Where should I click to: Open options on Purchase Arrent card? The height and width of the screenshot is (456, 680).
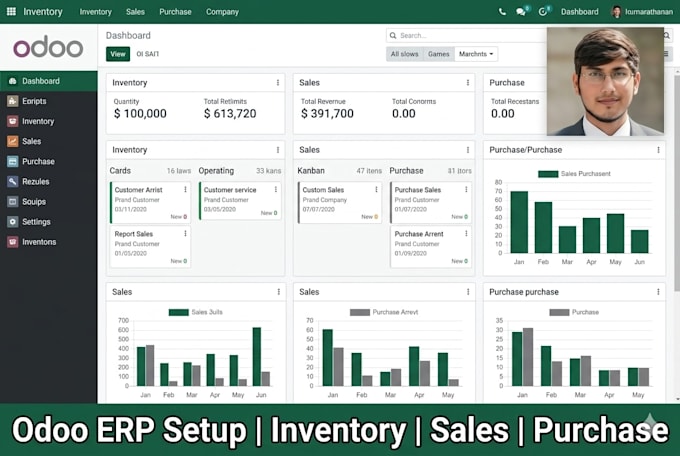466,233
